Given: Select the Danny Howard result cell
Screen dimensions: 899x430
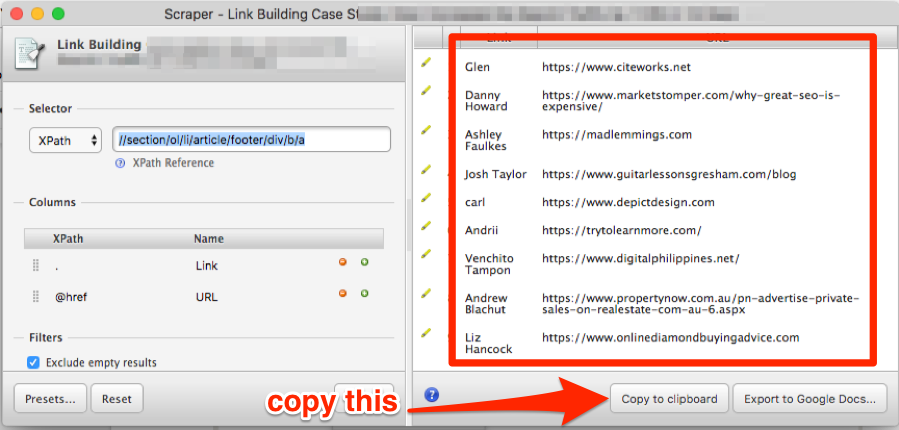Looking at the screenshot, I should click(486, 101).
